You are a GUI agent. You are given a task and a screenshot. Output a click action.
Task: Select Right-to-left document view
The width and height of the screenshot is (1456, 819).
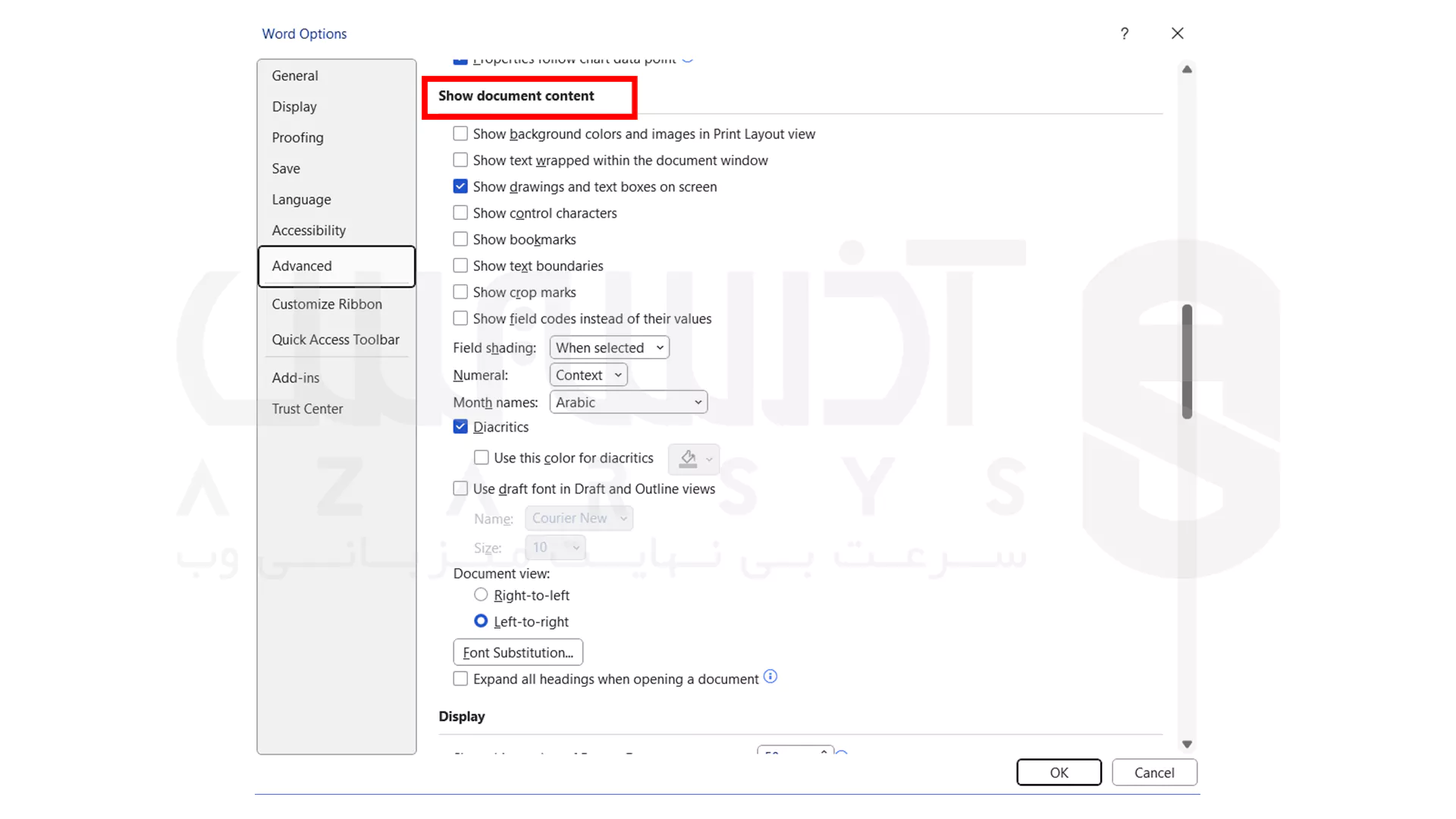480,595
